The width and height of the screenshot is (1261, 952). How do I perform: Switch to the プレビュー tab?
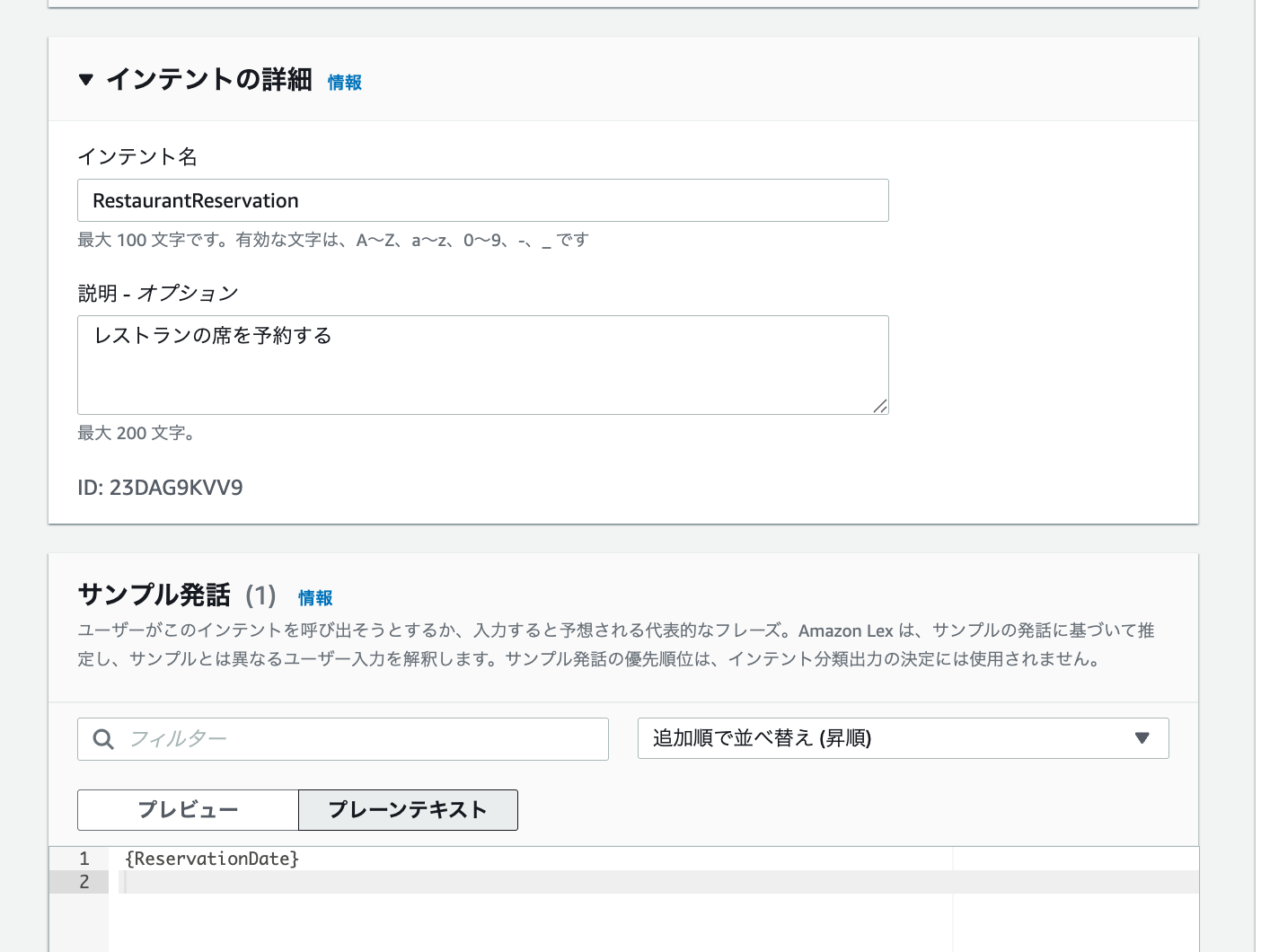pos(188,810)
